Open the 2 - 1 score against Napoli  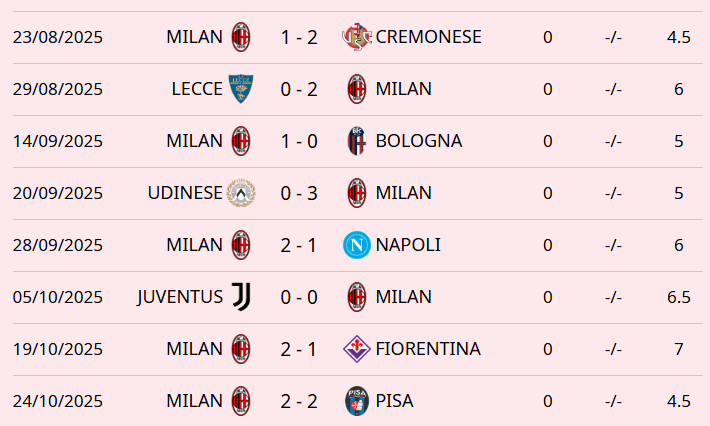click(299, 245)
